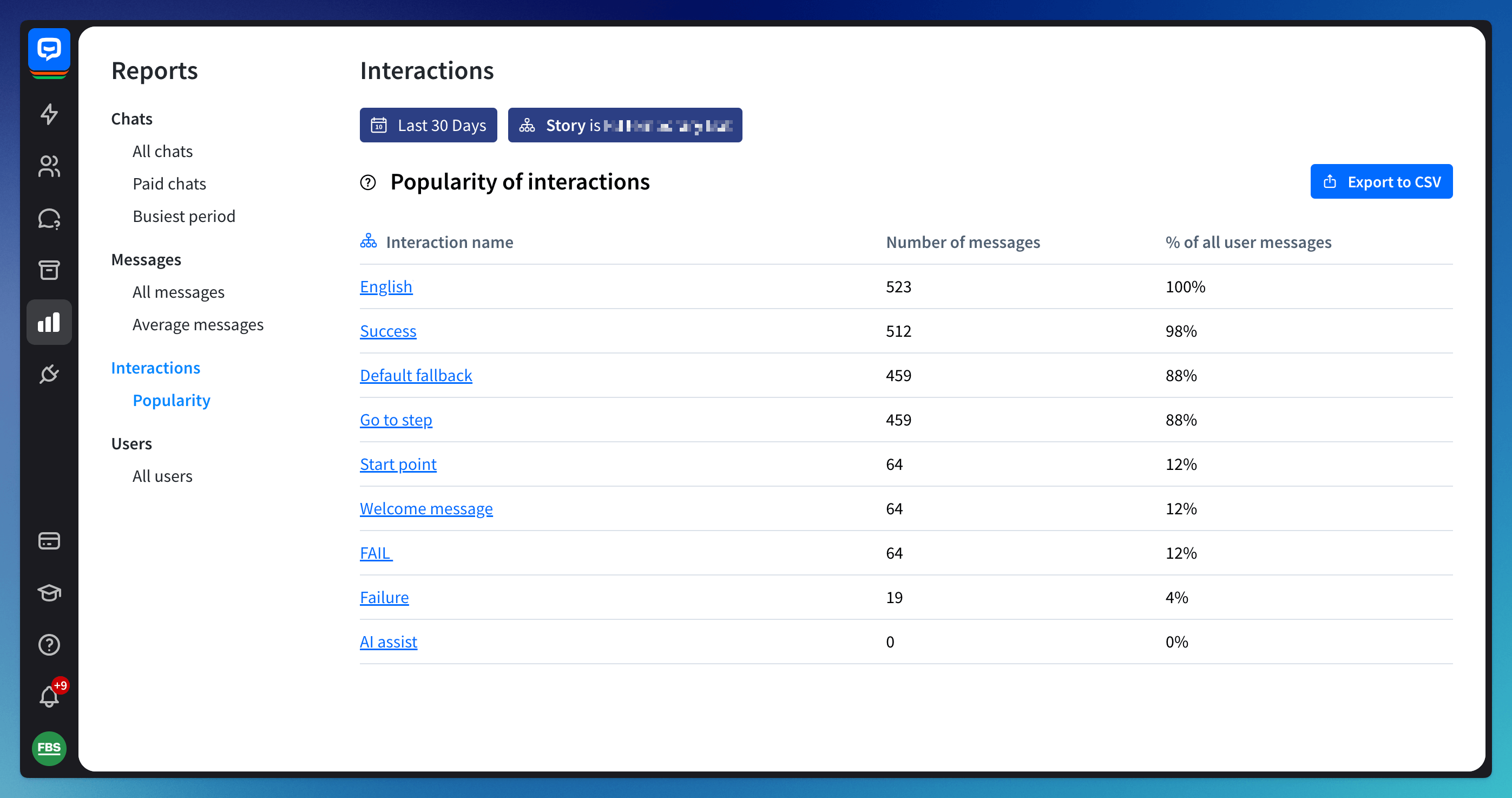Open the lightning bolt dashboard icon
The image size is (1512, 798).
point(49,114)
